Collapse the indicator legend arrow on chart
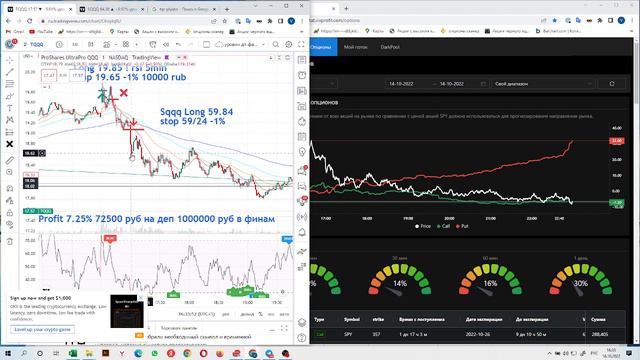640x360 pixels. [47, 87]
